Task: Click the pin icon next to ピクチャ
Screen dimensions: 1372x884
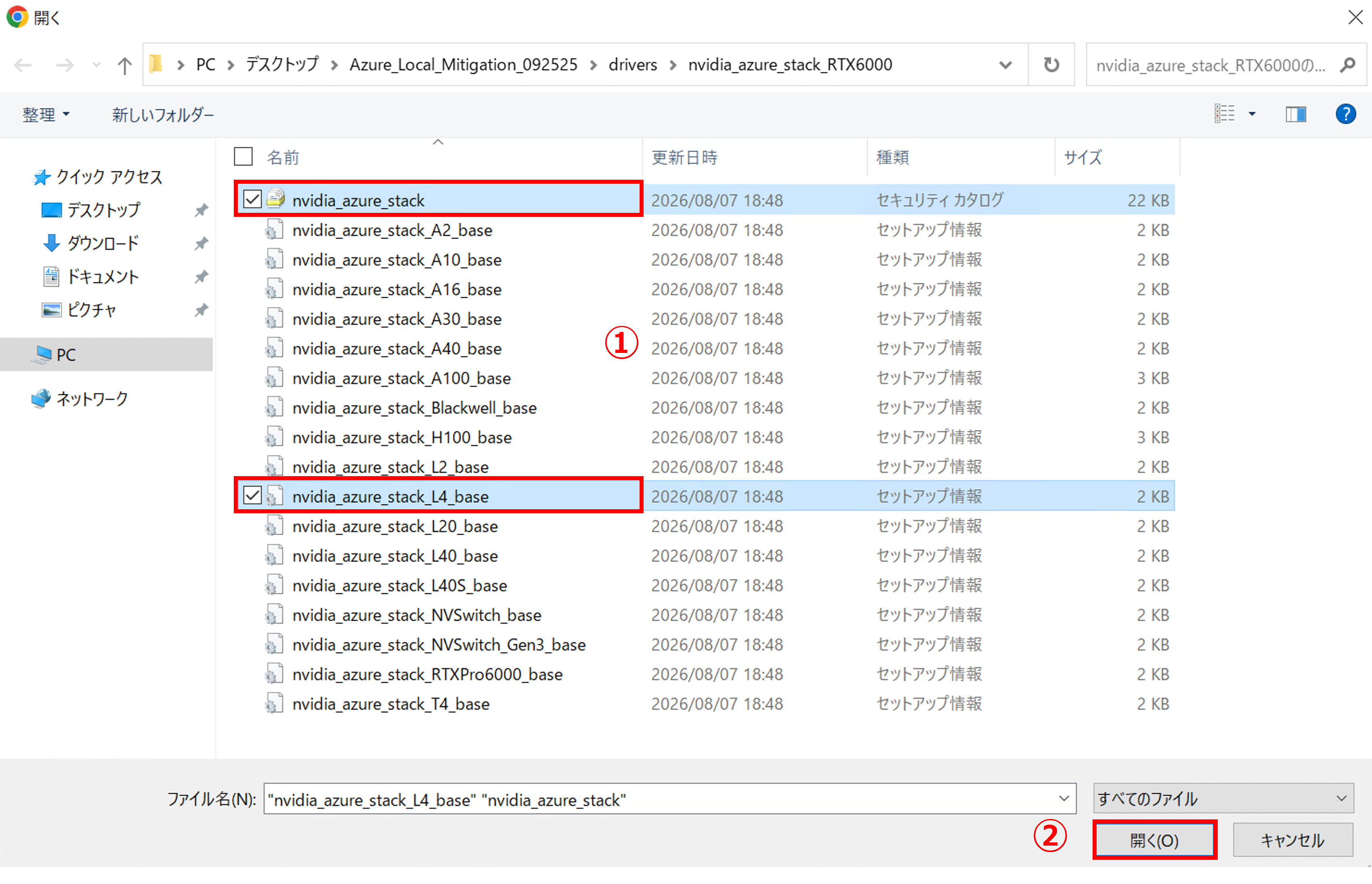Action: tap(201, 310)
